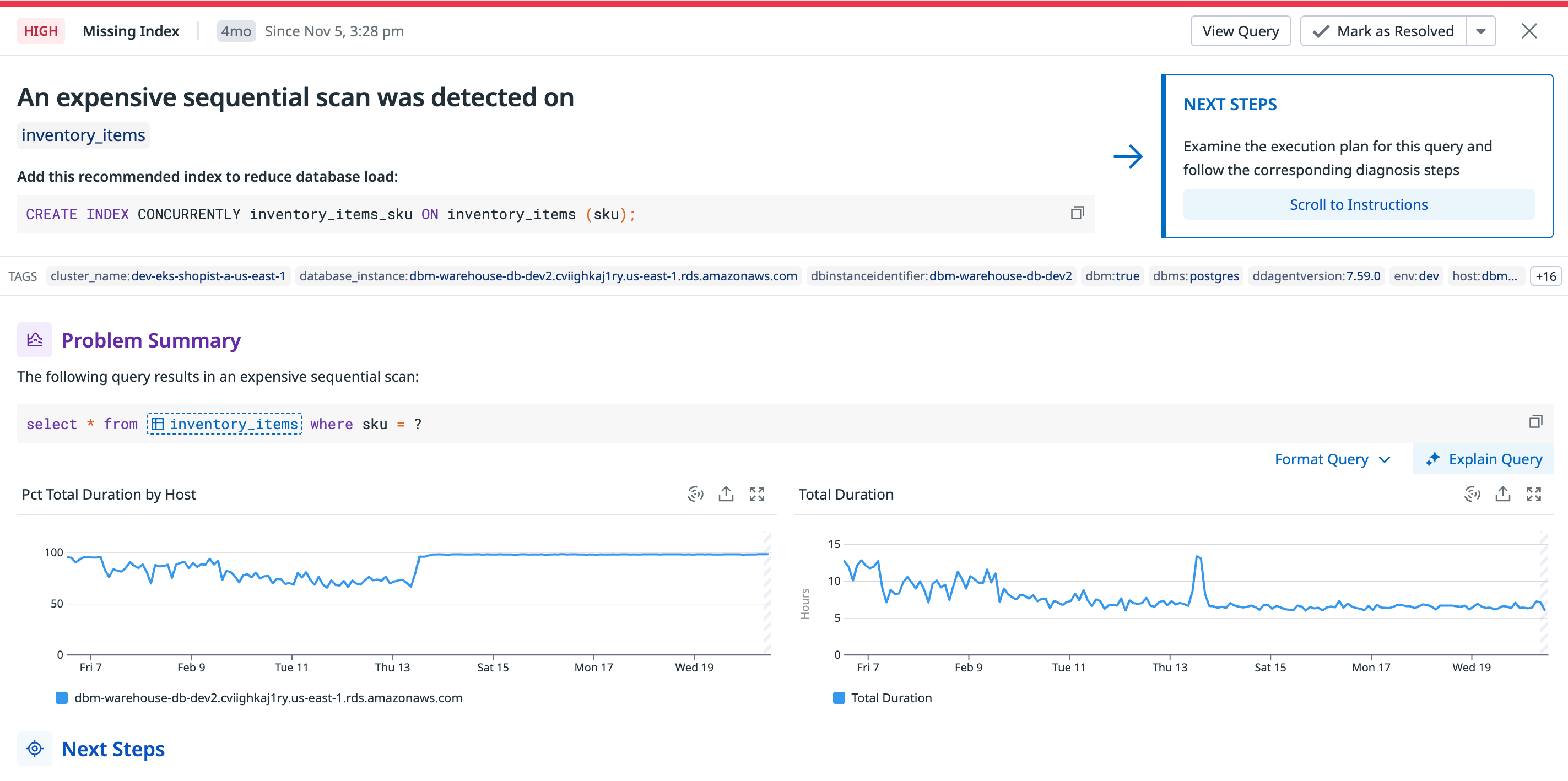Click the Problem Summary chart icon
Screen dimensions: 1568x781
[x=35, y=340]
